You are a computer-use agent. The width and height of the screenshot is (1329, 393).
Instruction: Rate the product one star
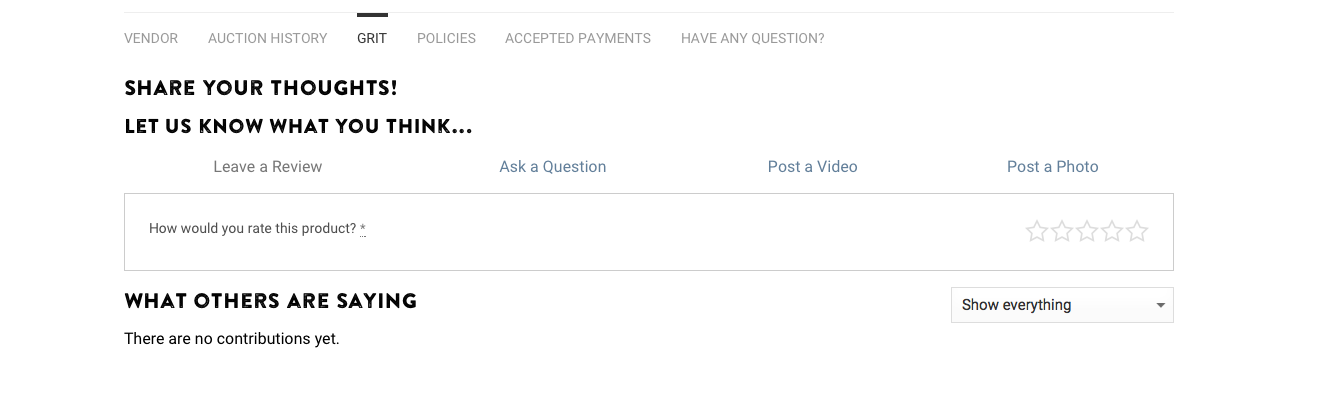click(x=1037, y=232)
